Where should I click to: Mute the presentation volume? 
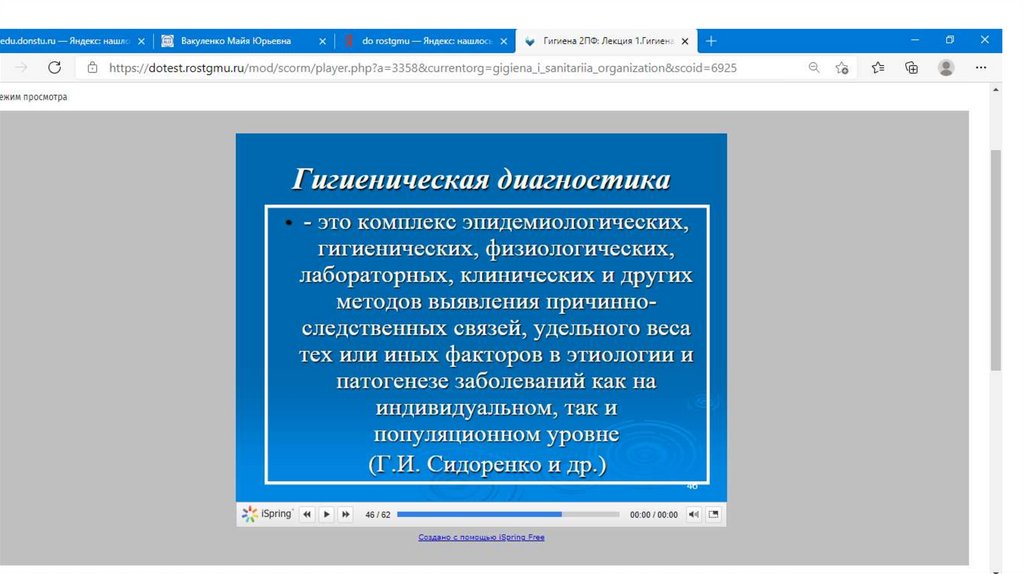pyautogui.click(x=693, y=514)
